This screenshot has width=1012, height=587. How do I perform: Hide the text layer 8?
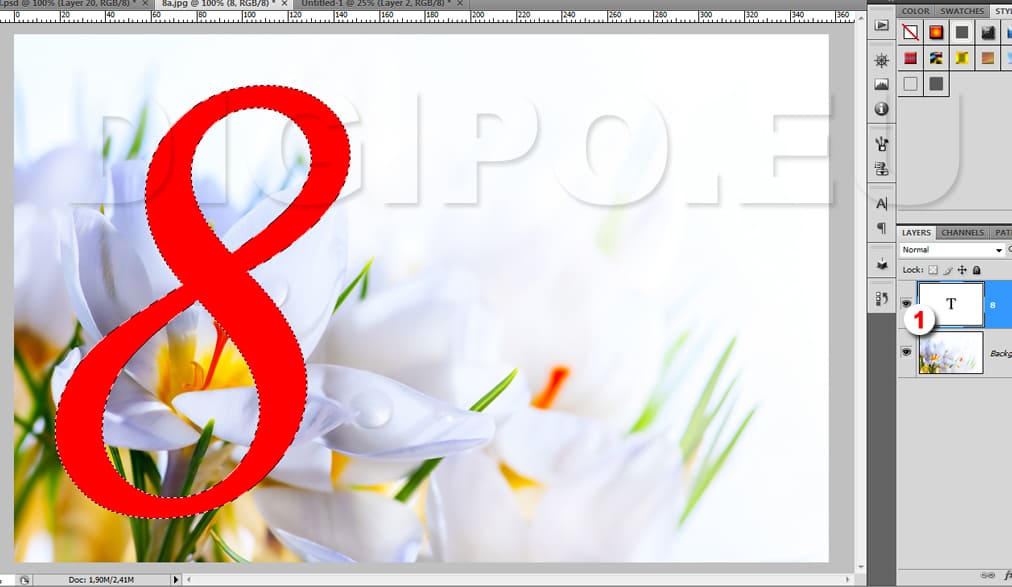906,303
